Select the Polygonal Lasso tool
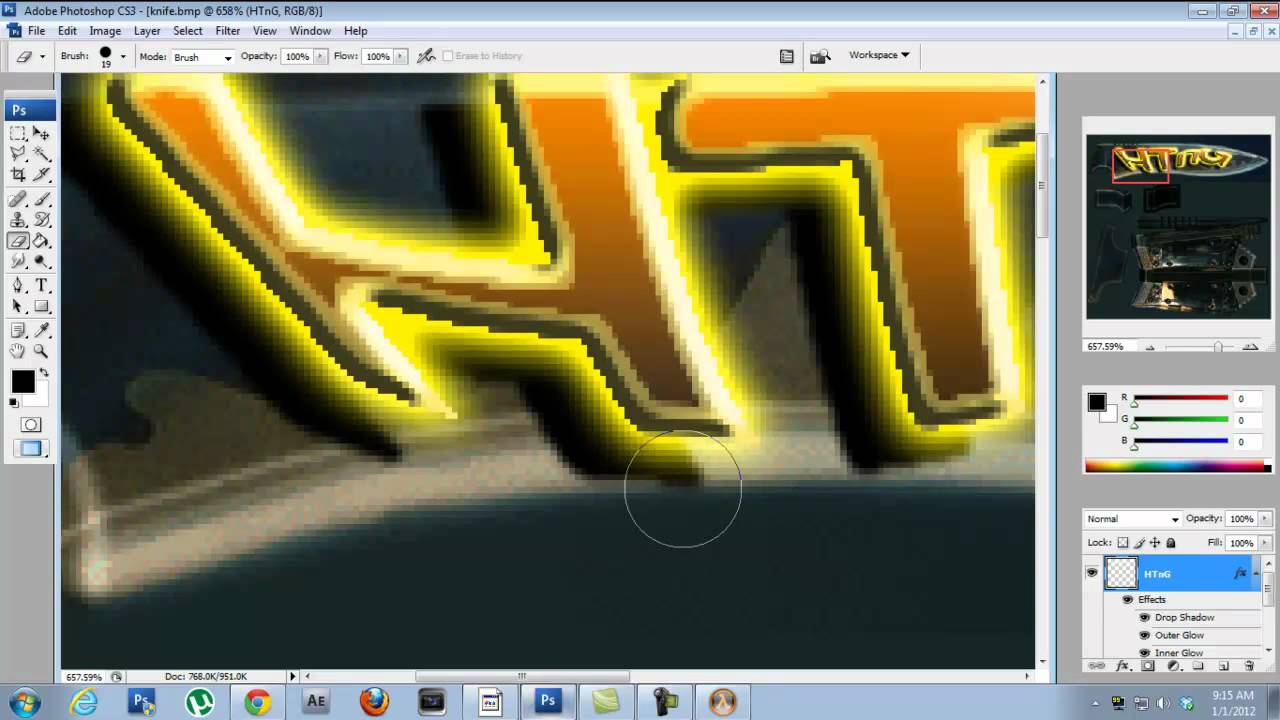Screen dimensions: 1280x720 [18, 154]
